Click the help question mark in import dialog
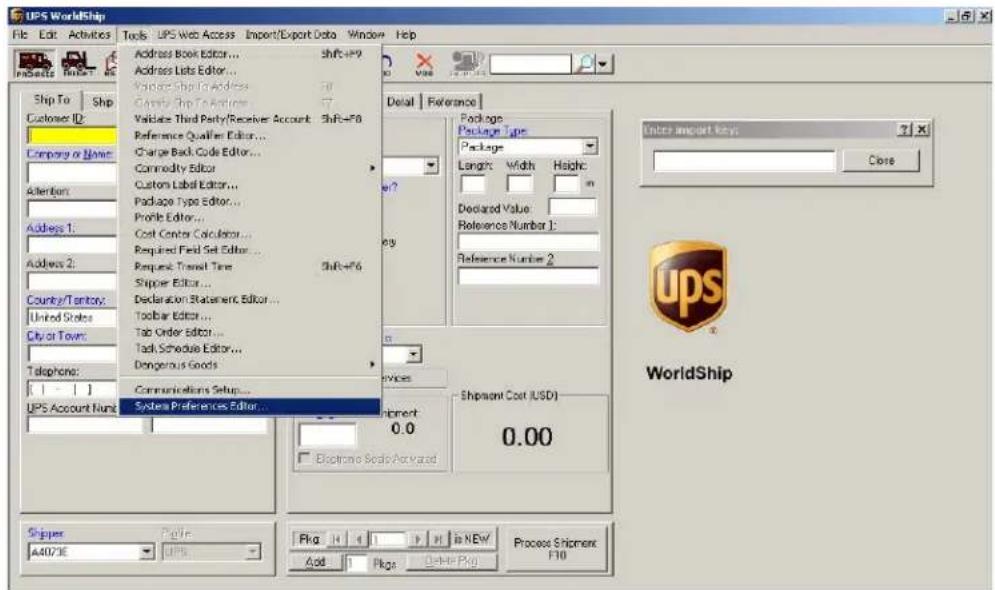The height and width of the screenshot is (590, 995). click(x=904, y=129)
